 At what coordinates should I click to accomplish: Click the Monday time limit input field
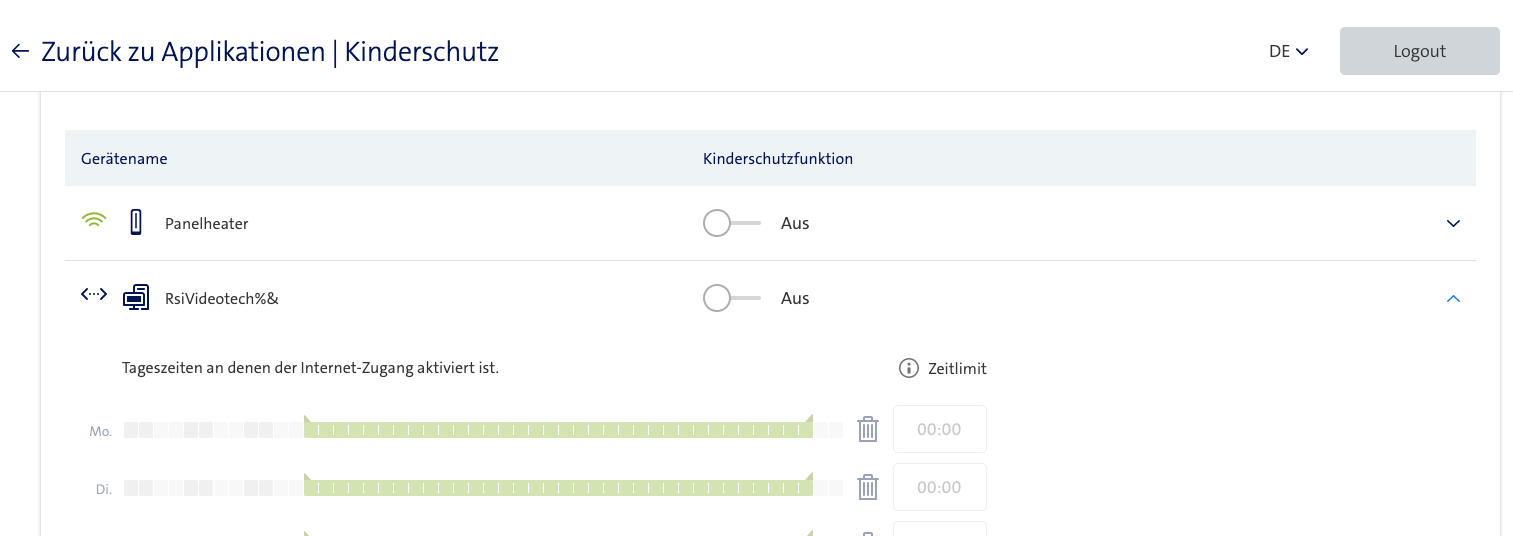pos(939,429)
